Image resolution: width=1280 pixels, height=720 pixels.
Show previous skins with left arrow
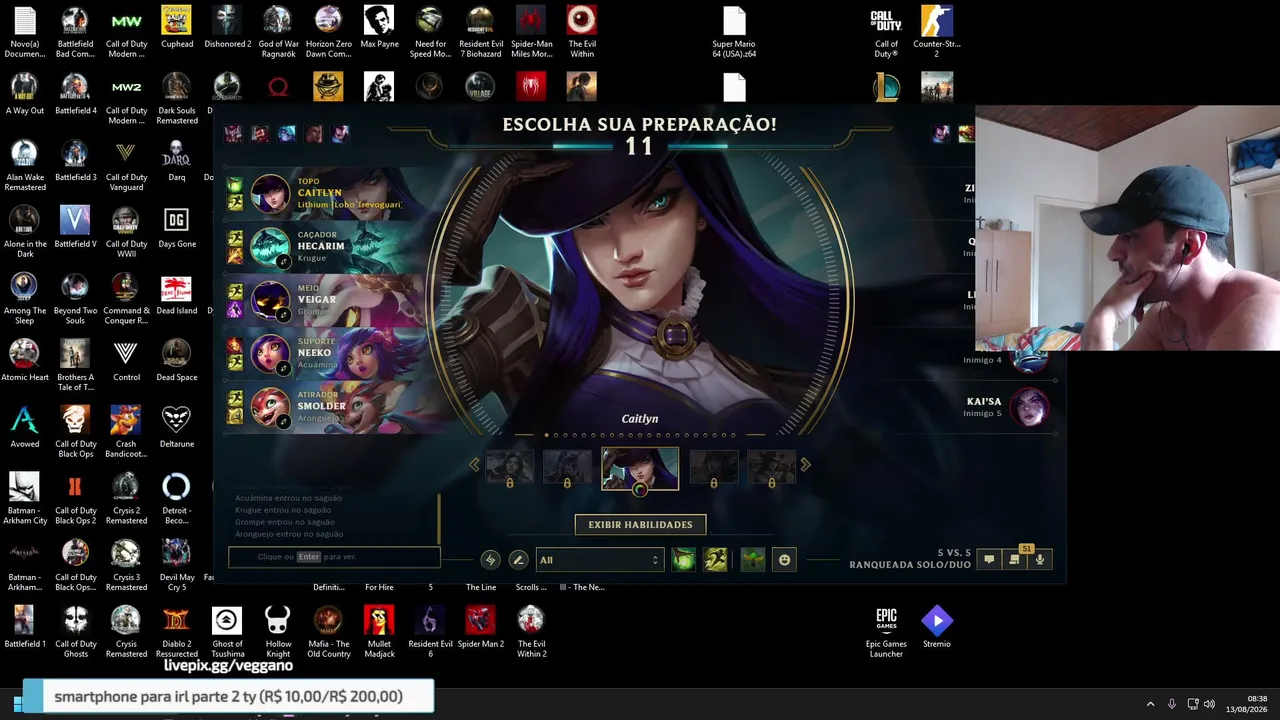pyautogui.click(x=475, y=464)
